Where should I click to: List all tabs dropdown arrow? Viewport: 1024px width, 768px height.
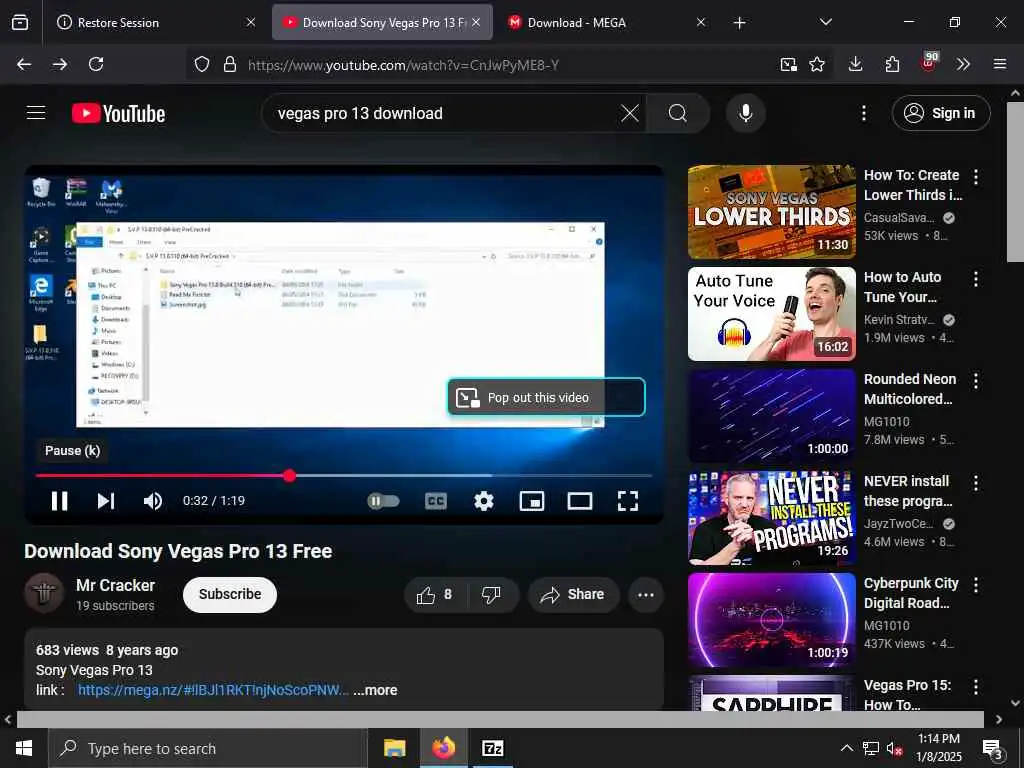pos(825,22)
